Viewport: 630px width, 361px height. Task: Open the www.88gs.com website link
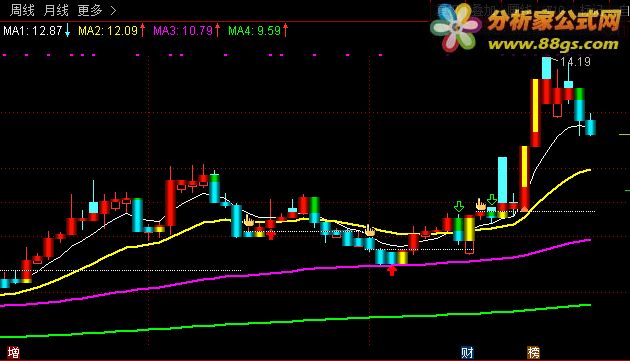[553, 44]
